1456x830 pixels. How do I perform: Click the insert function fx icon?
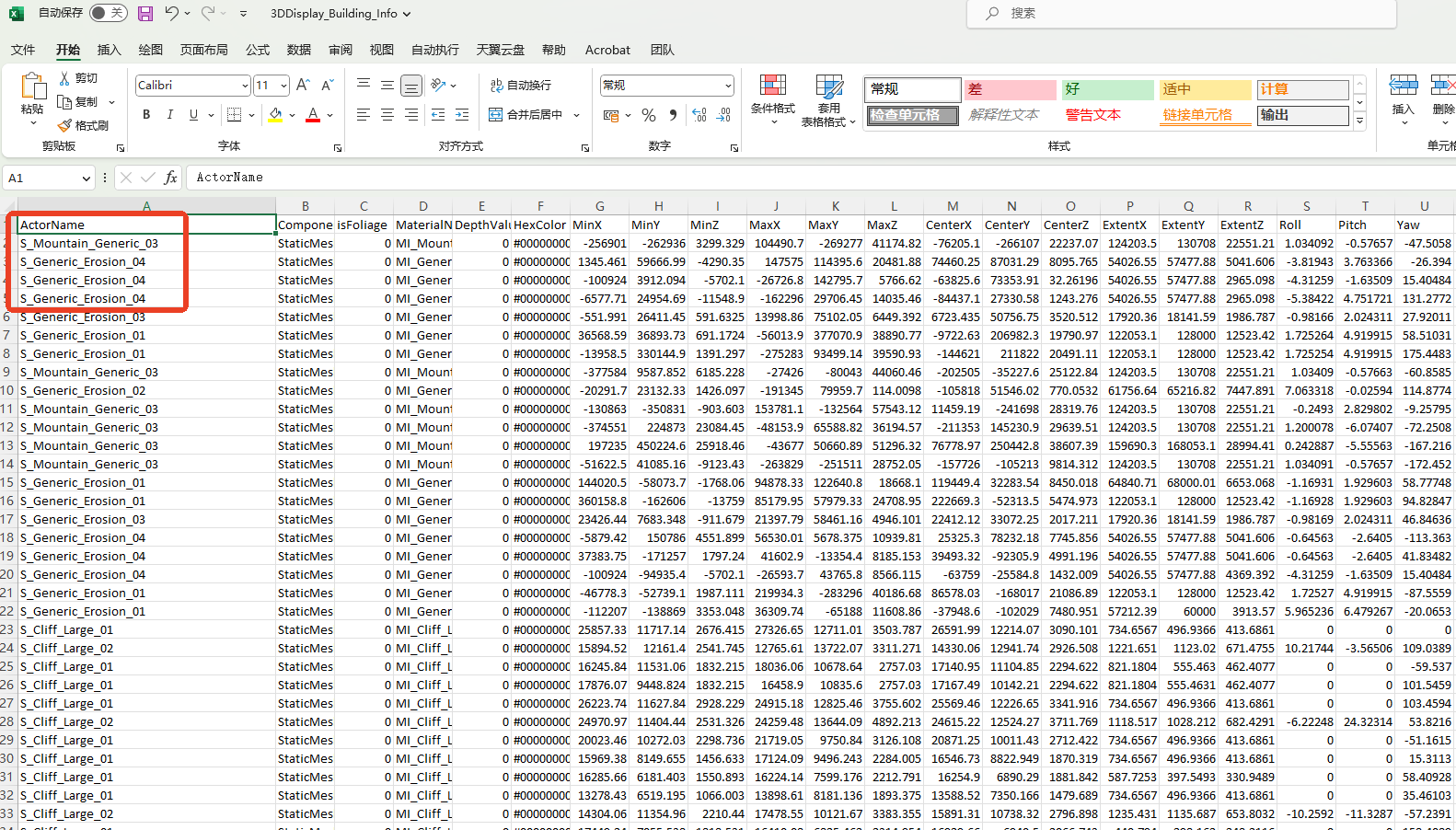click(x=170, y=178)
